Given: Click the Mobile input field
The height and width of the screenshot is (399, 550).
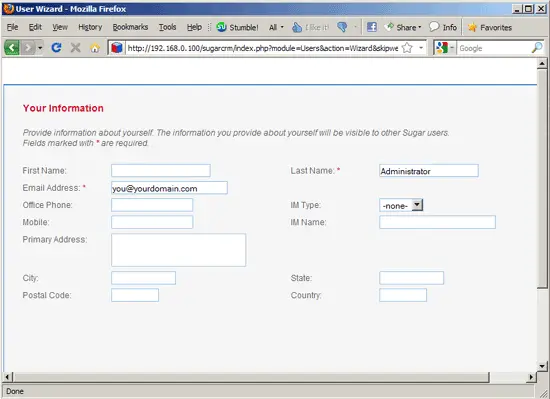Looking at the screenshot, I should click(x=152, y=222).
